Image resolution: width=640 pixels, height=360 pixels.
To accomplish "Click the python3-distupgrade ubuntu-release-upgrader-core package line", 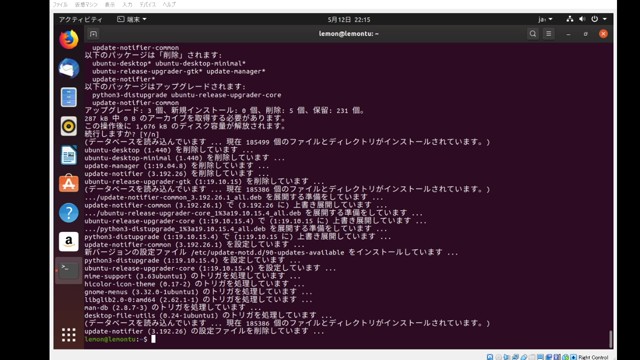I will (187, 95).
